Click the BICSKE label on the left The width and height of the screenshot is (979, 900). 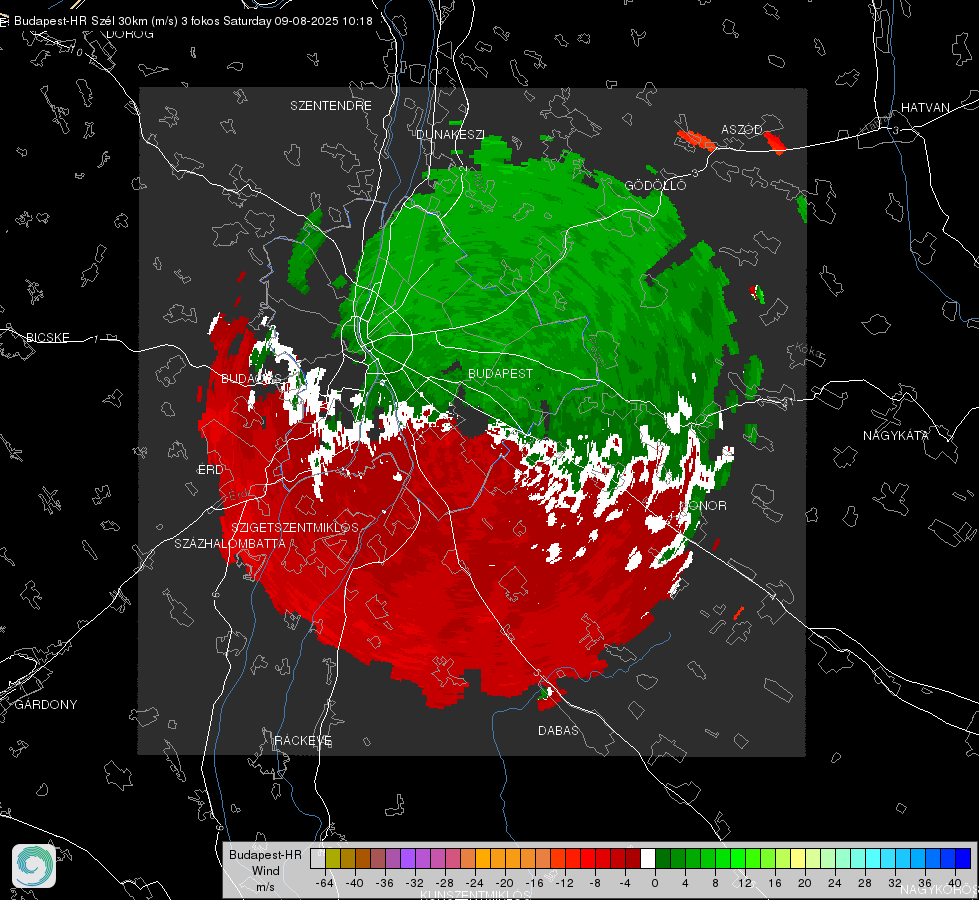pyautogui.click(x=47, y=337)
